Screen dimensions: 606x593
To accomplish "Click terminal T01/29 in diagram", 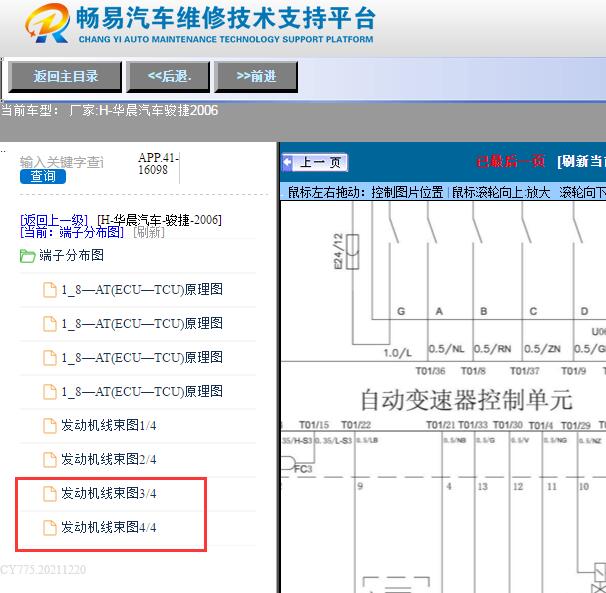I will coord(576,426).
